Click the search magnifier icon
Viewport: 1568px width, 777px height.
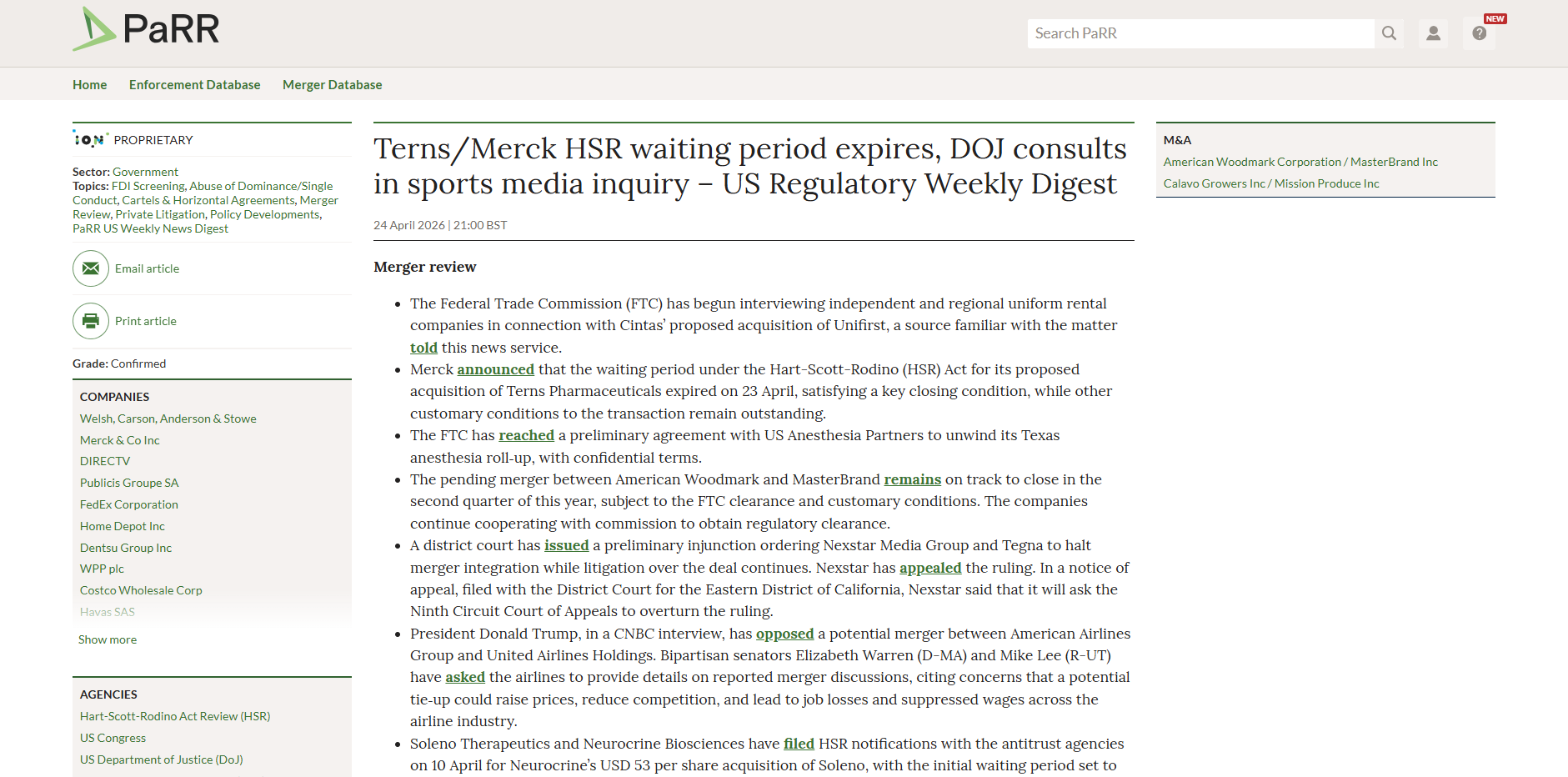[1389, 33]
